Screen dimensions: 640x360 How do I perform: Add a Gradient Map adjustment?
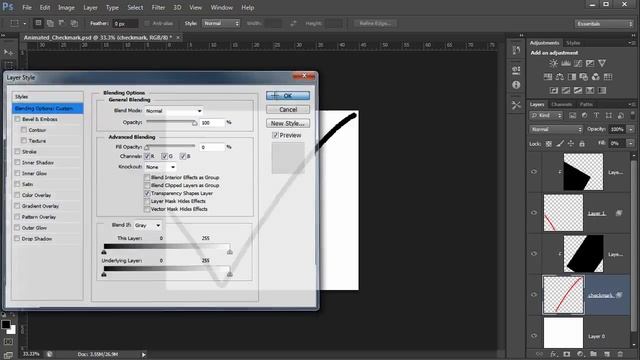(x=602, y=90)
